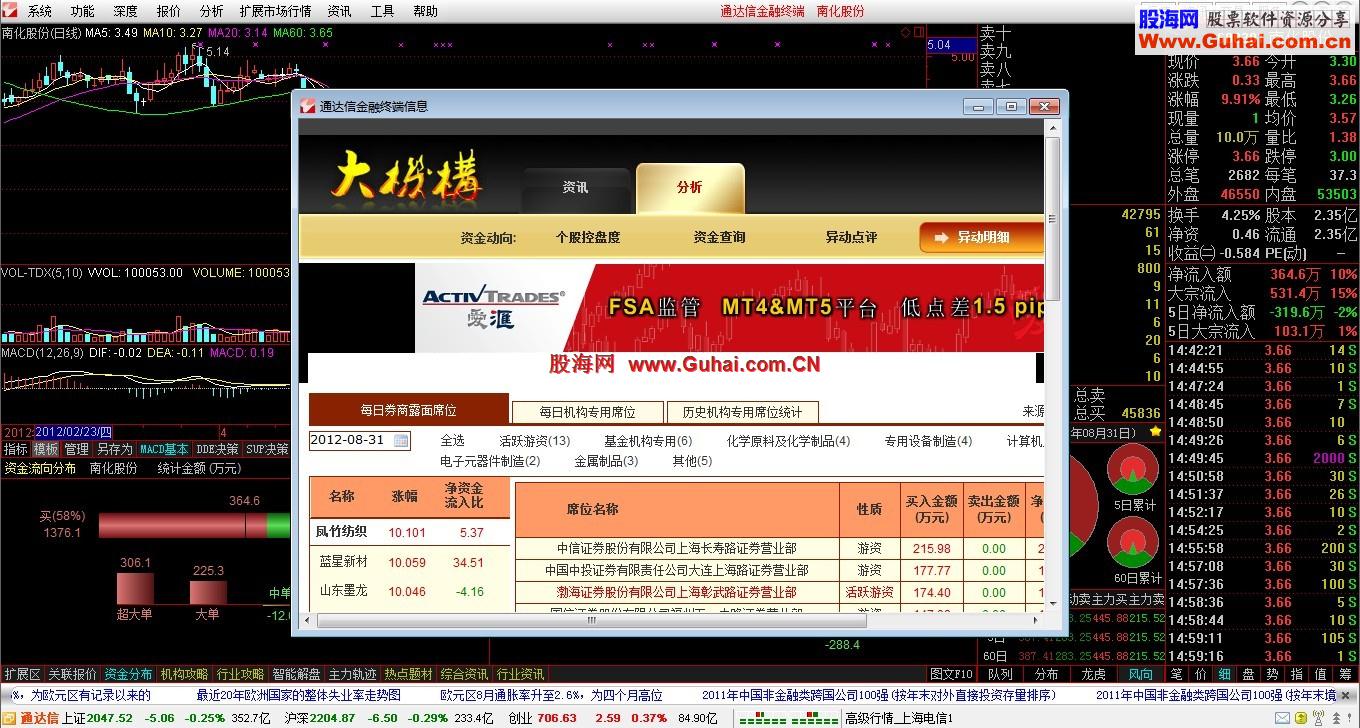Open the 报价 menu
This screenshot has width=1360, height=728.
(169, 11)
